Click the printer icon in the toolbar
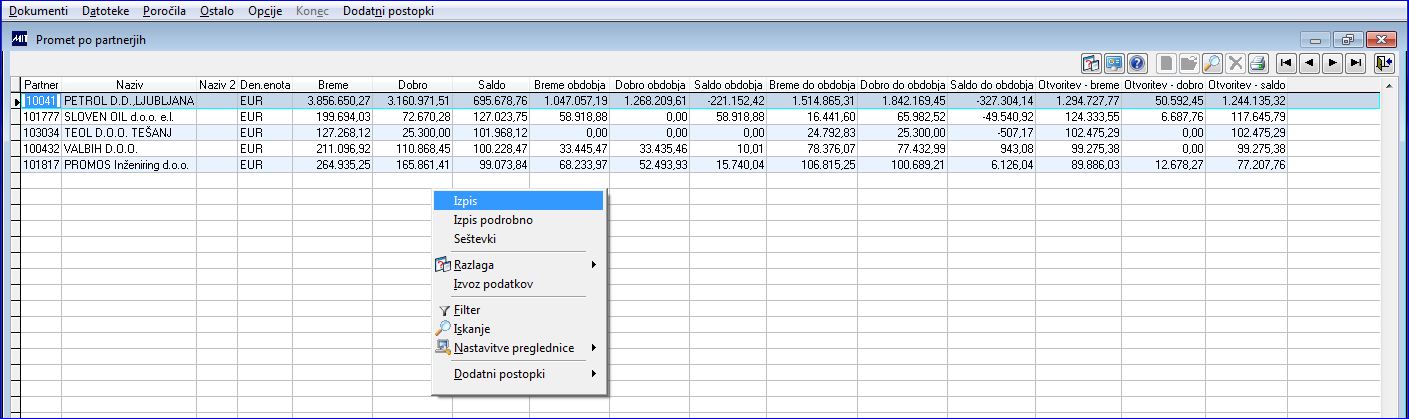This screenshot has height=419, width=1409. 1257,63
